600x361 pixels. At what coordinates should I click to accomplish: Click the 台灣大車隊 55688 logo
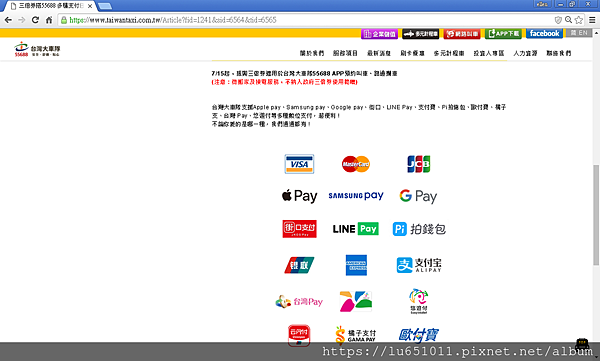[37, 49]
